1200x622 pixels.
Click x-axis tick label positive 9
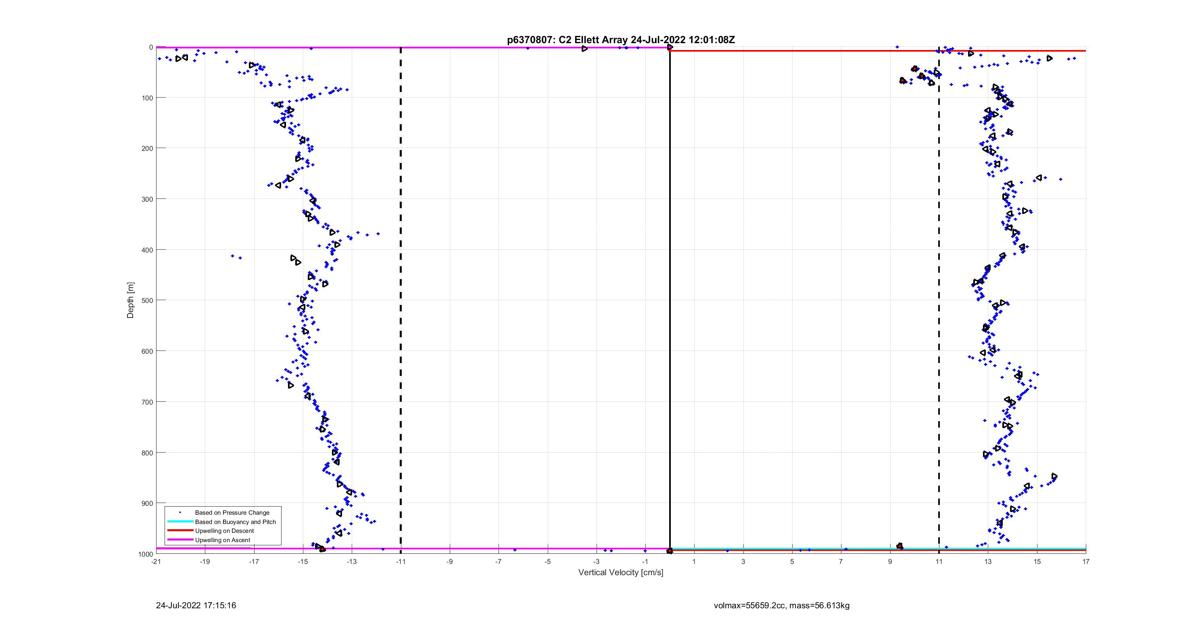click(x=890, y=562)
